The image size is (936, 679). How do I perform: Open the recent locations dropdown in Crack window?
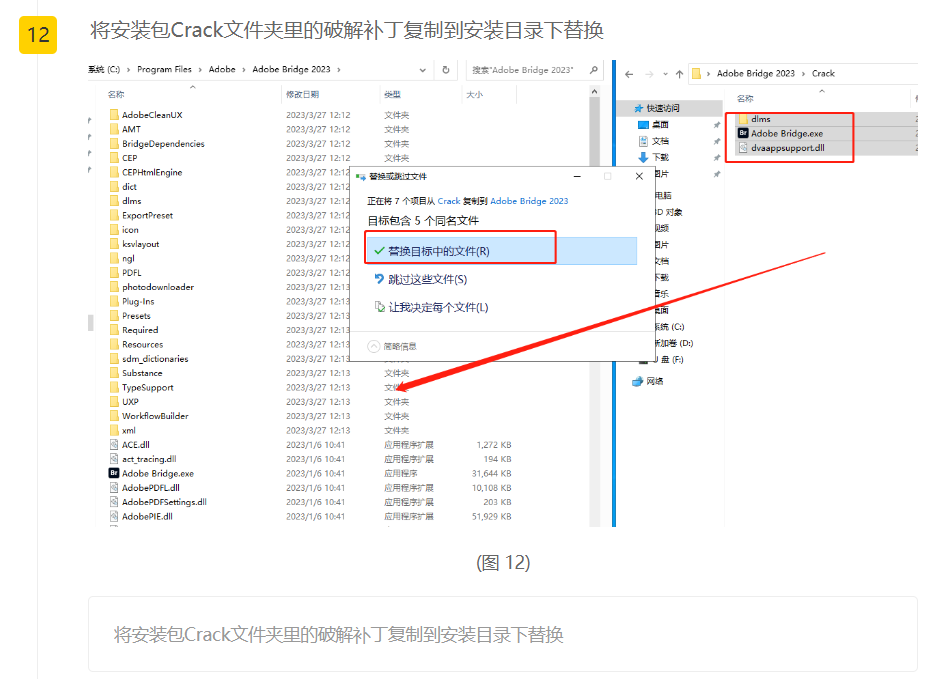coord(665,74)
